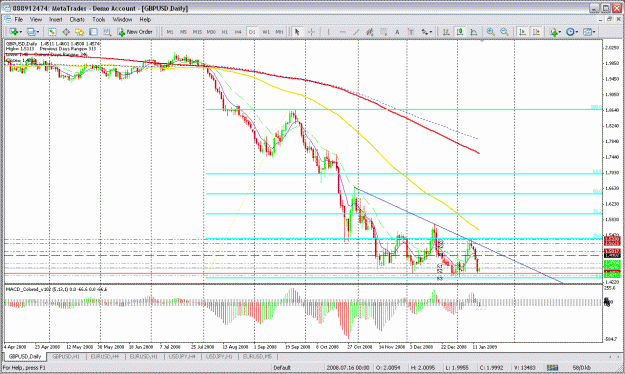Image resolution: width=625 pixels, height=374 pixels.
Task: Open the Arrows objects dropdown
Action: pos(426,32)
